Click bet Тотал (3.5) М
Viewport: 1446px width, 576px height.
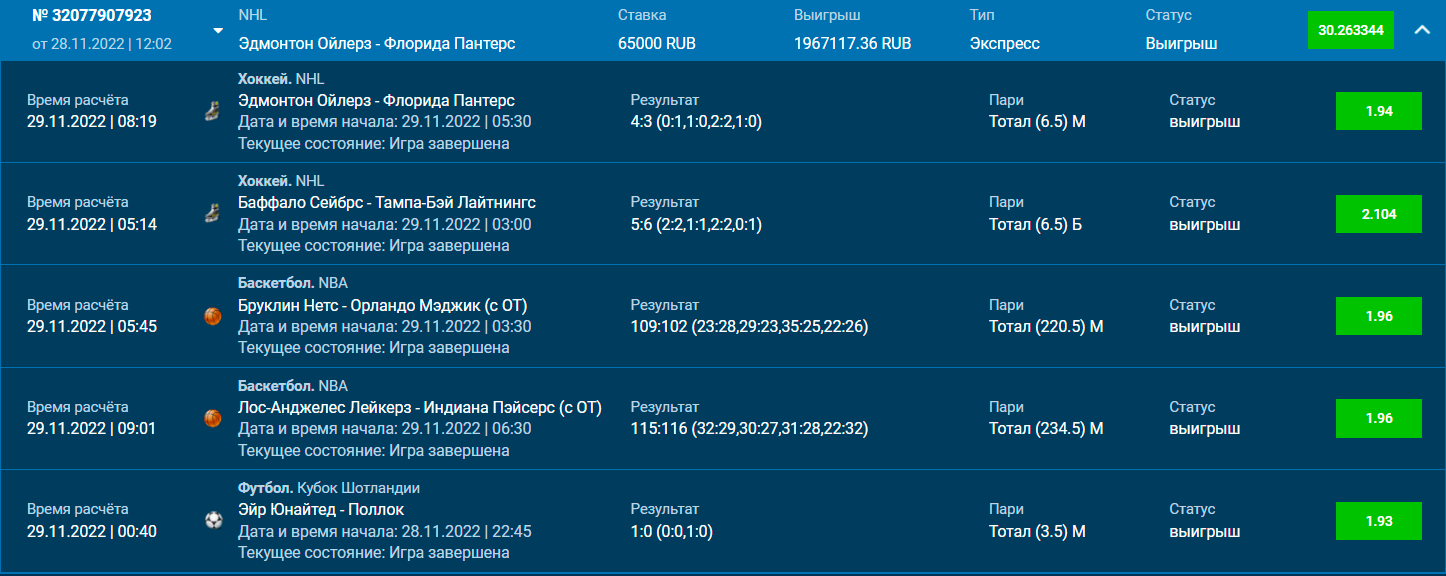[1037, 531]
